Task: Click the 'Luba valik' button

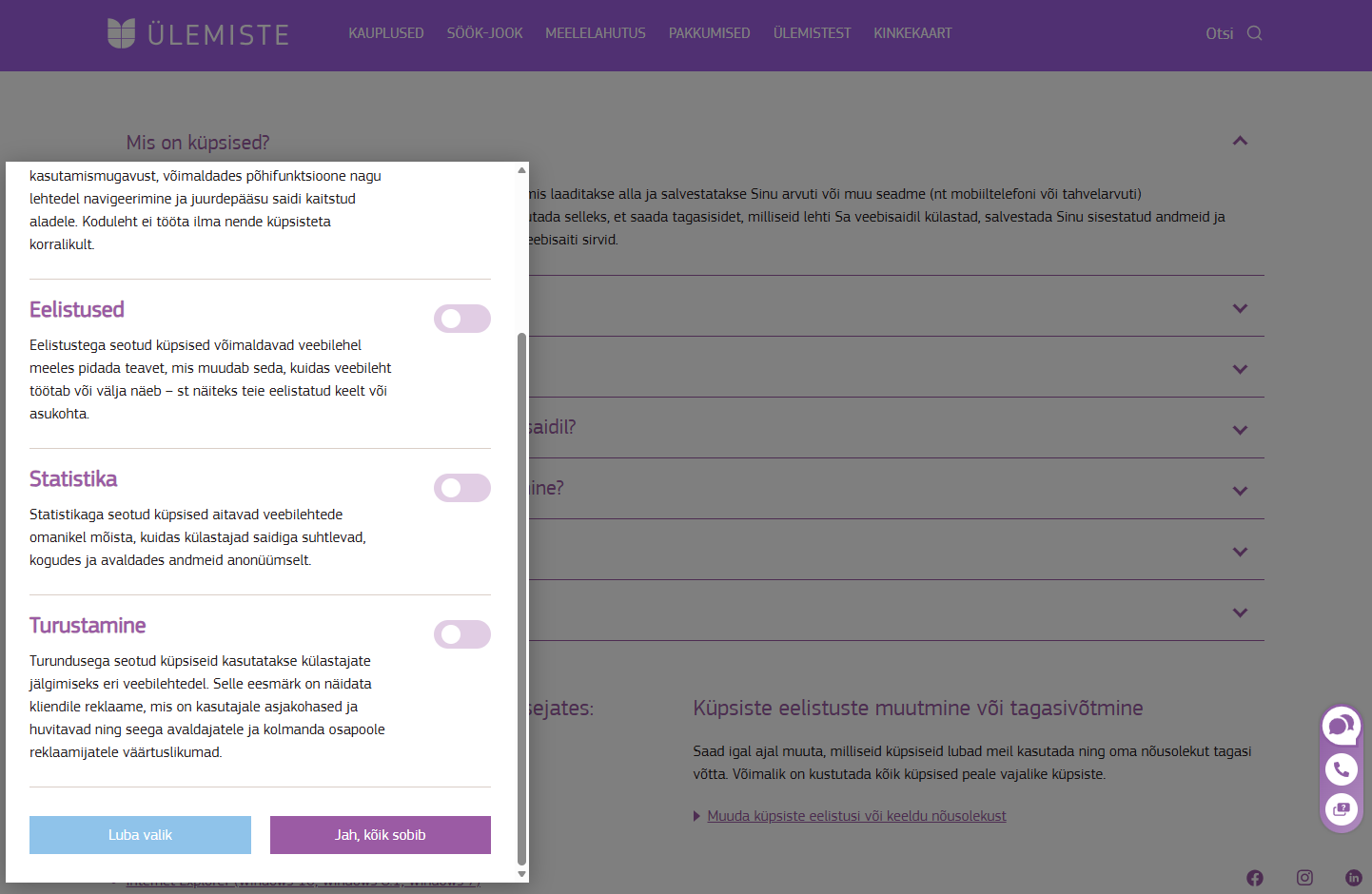Action: coord(140,835)
